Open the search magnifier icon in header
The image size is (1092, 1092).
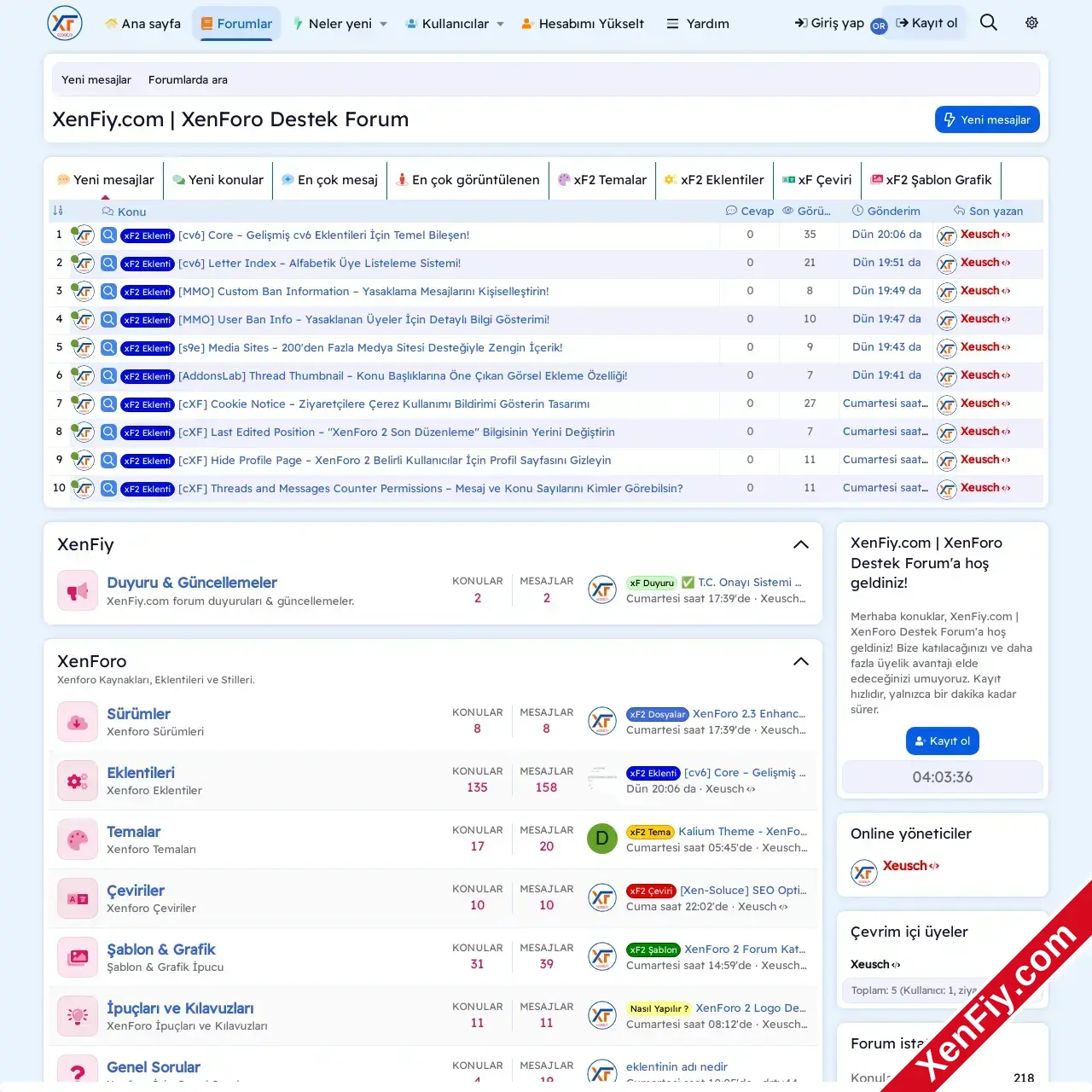coord(988,23)
